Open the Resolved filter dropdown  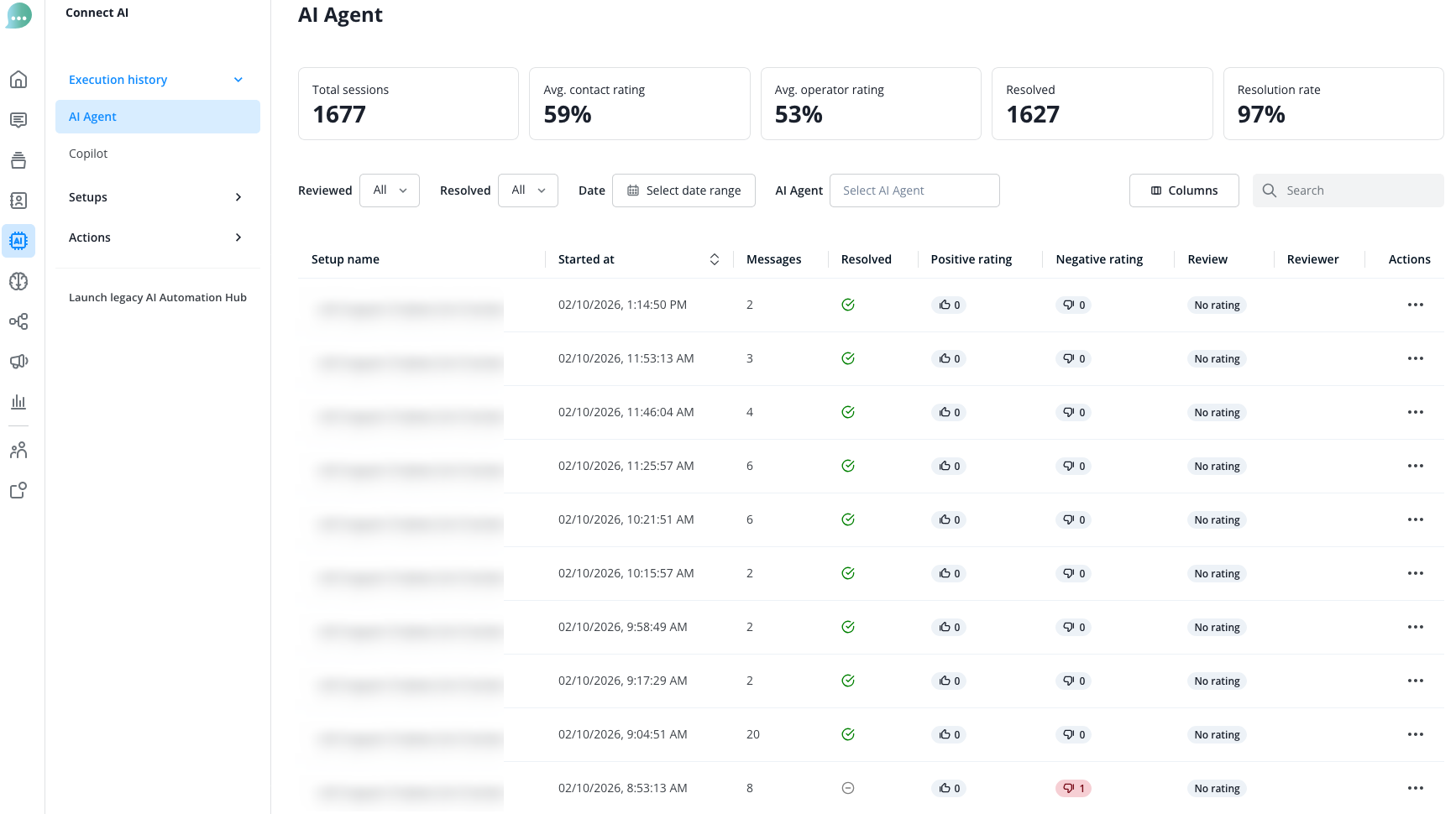pyautogui.click(x=528, y=190)
